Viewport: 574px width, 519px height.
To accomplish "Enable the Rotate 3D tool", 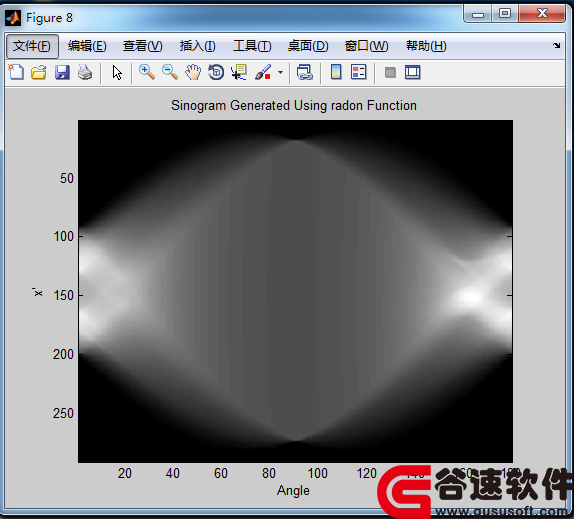I will (216, 72).
